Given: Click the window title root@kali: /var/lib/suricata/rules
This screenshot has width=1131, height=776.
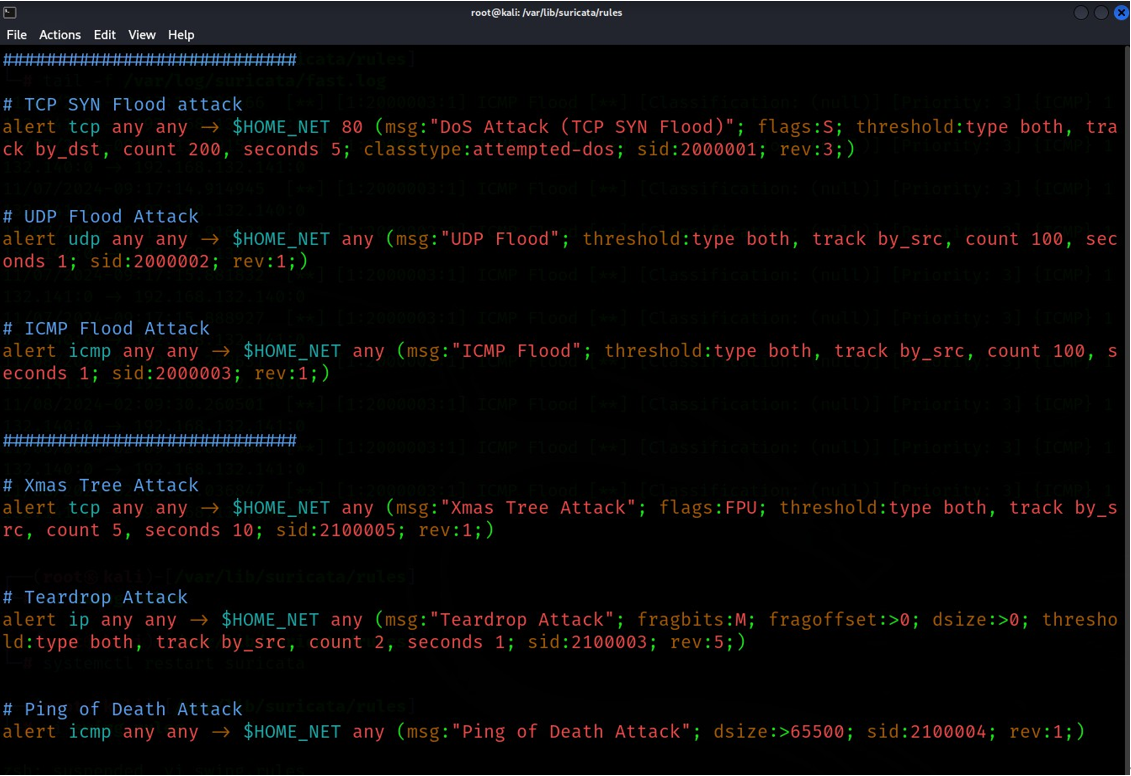Looking at the screenshot, I should 546,12.
